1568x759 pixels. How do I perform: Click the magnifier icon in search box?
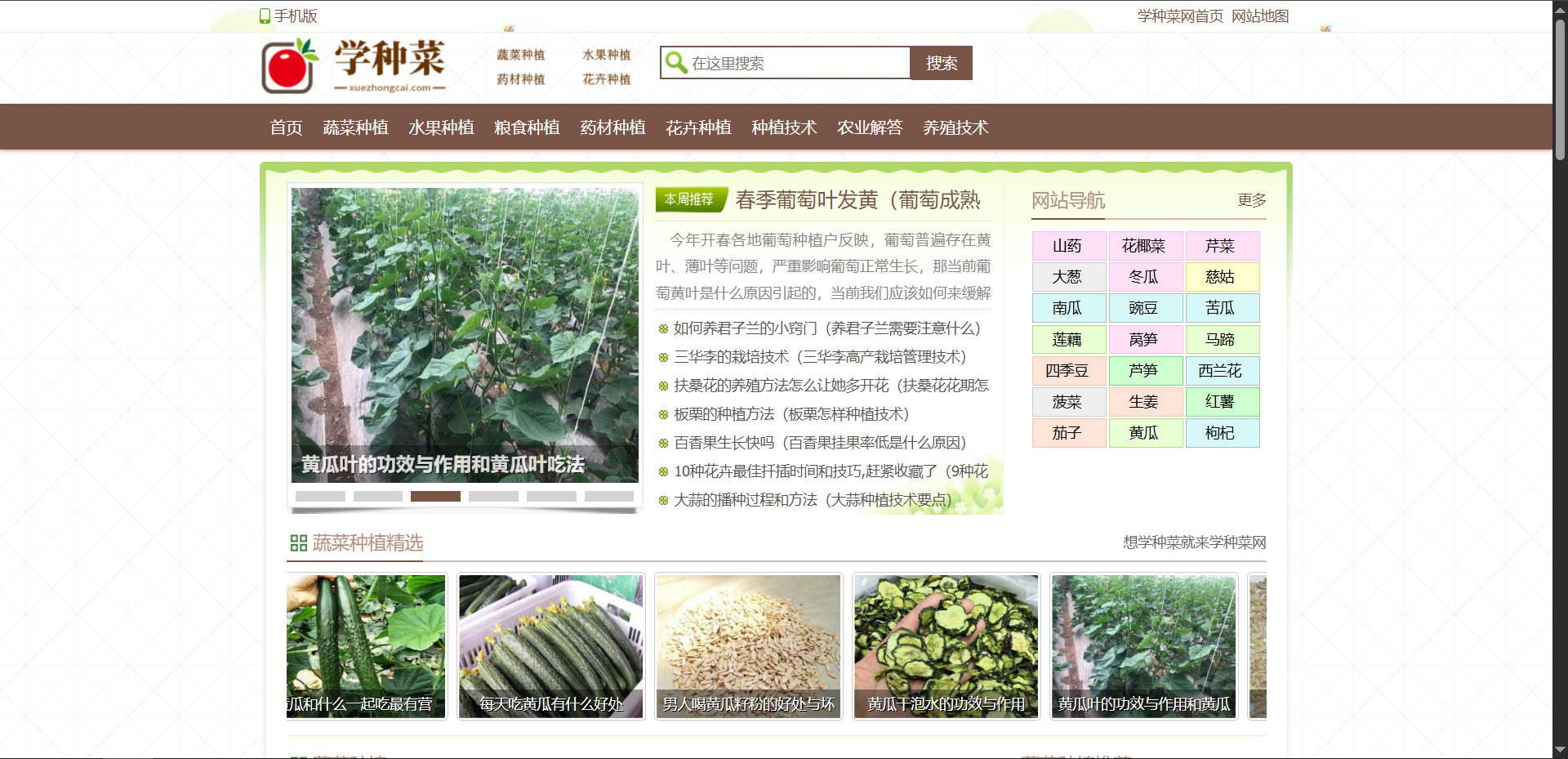[x=676, y=62]
